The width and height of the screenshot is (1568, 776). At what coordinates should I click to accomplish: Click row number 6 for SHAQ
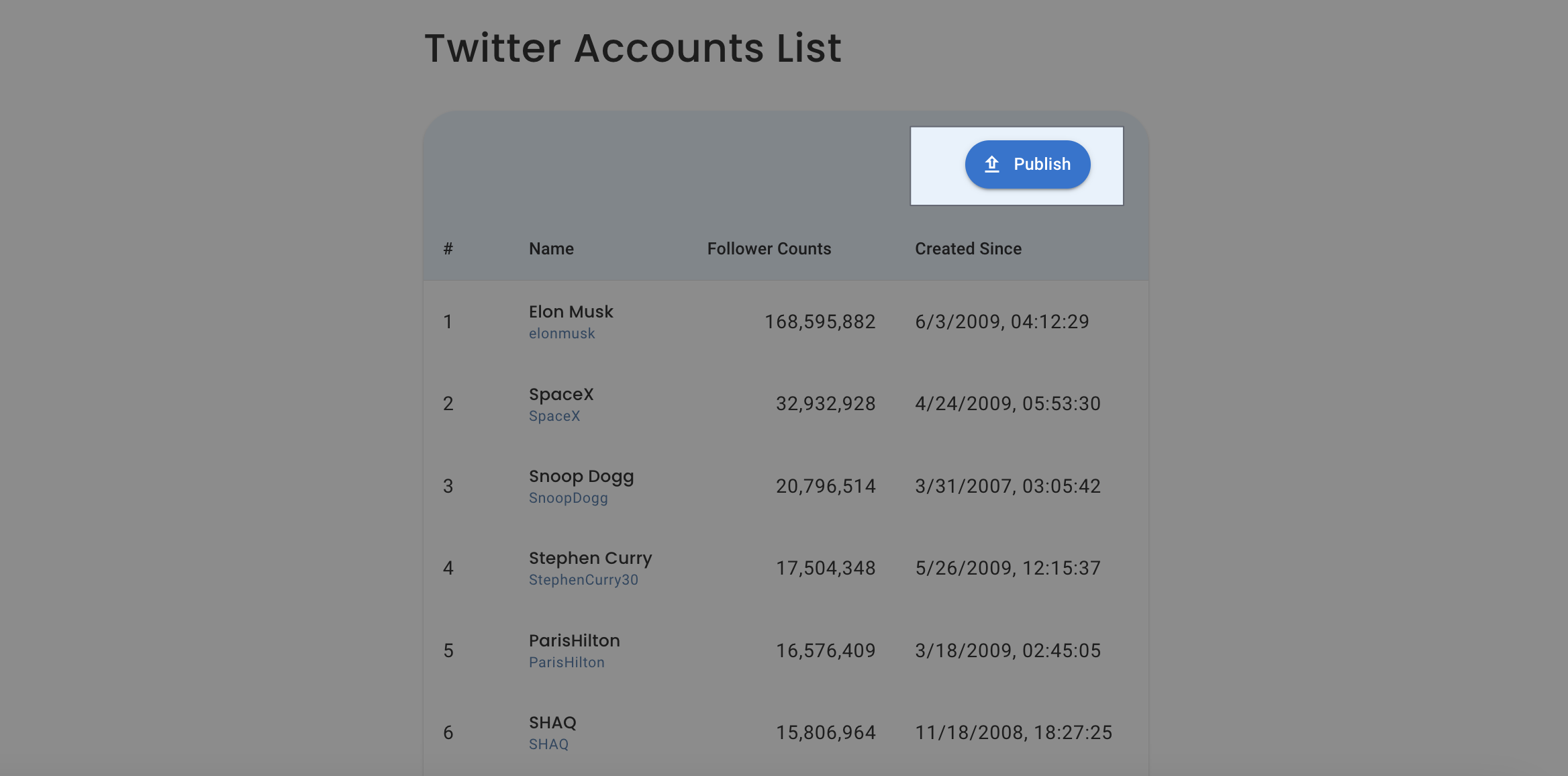click(x=448, y=733)
